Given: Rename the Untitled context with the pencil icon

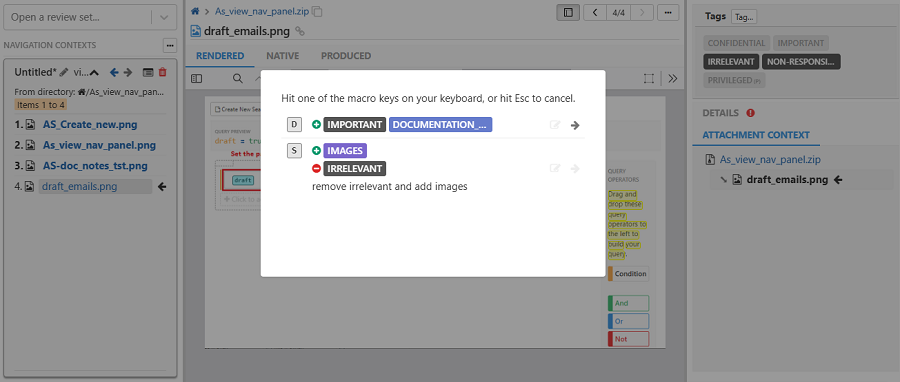Looking at the screenshot, I should coord(64,72).
